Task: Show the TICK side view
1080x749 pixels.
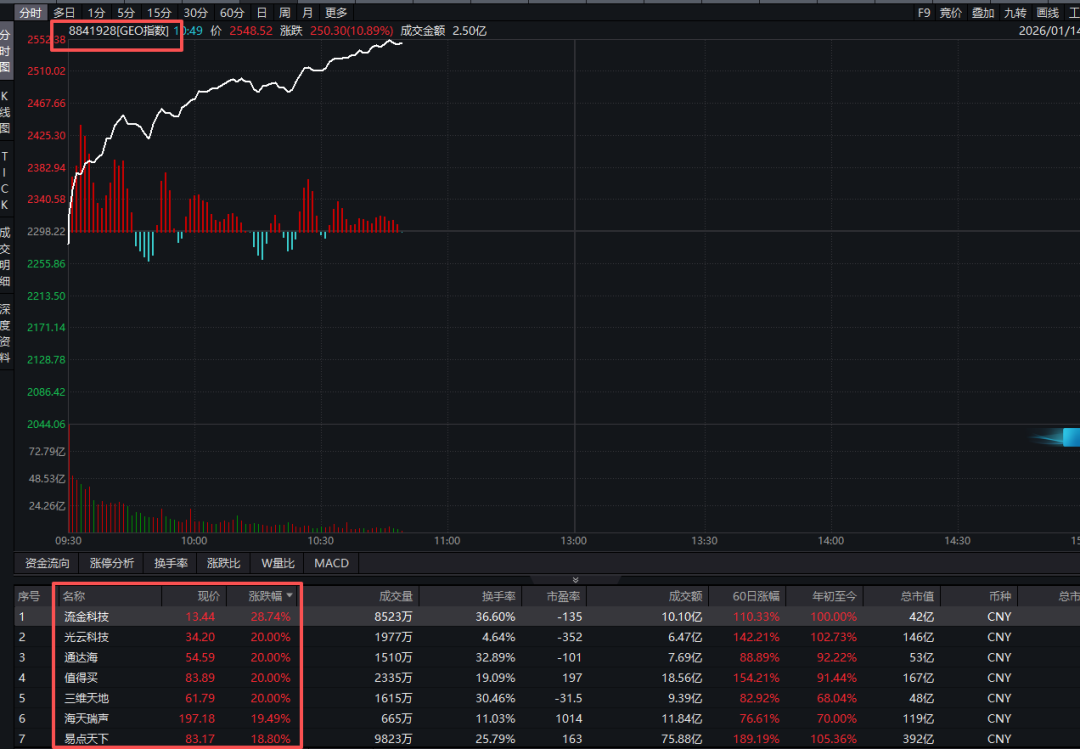Action: click(6, 180)
